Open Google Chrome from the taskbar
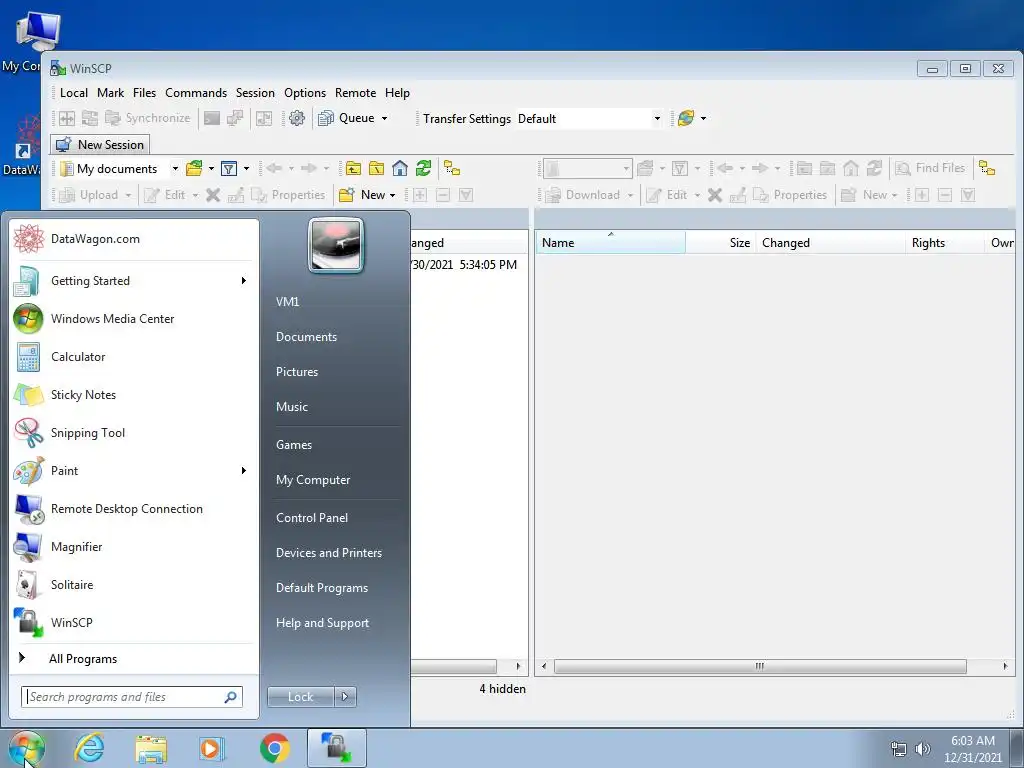This screenshot has width=1024, height=768. coord(274,748)
